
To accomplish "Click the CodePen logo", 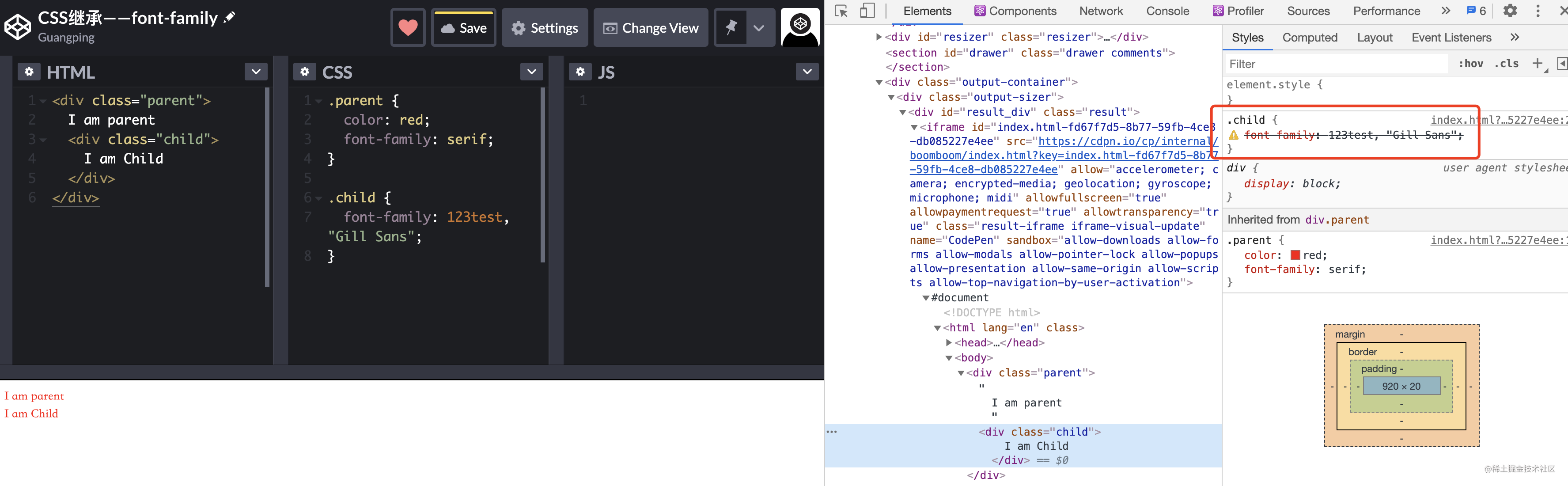I will pyautogui.click(x=18, y=26).
